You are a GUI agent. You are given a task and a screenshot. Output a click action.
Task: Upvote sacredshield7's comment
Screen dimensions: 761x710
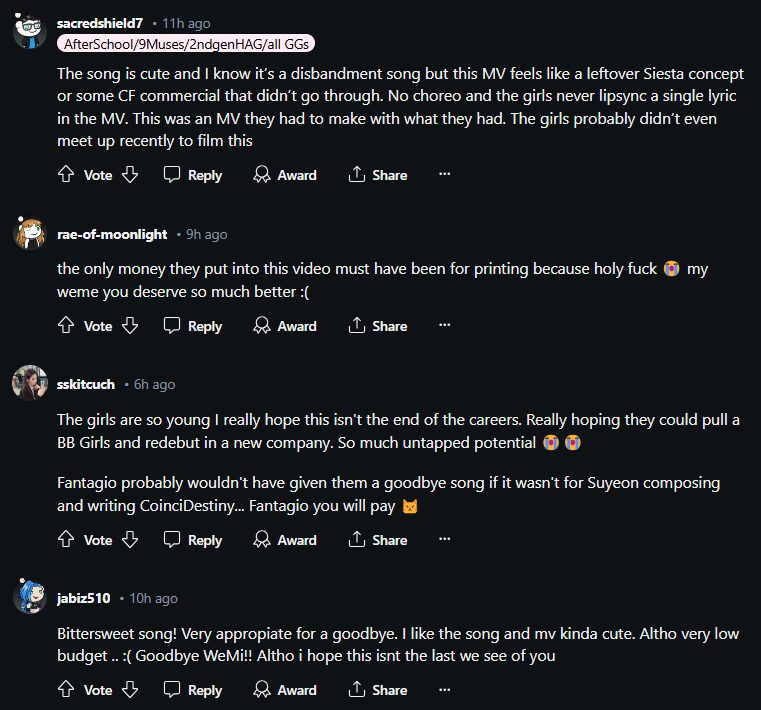[67, 175]
